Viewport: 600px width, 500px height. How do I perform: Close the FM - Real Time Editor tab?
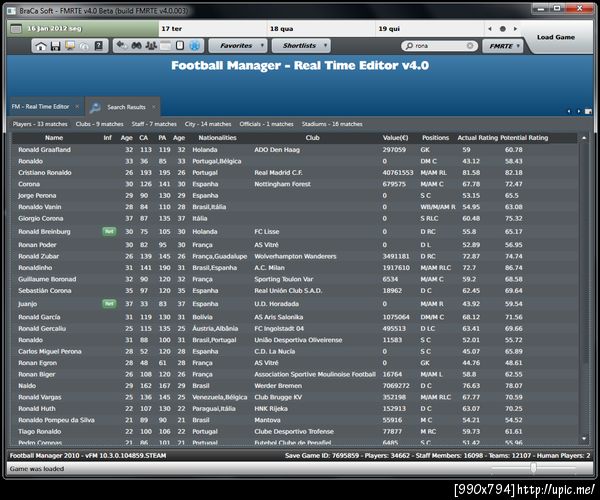[x=77, y=106]
